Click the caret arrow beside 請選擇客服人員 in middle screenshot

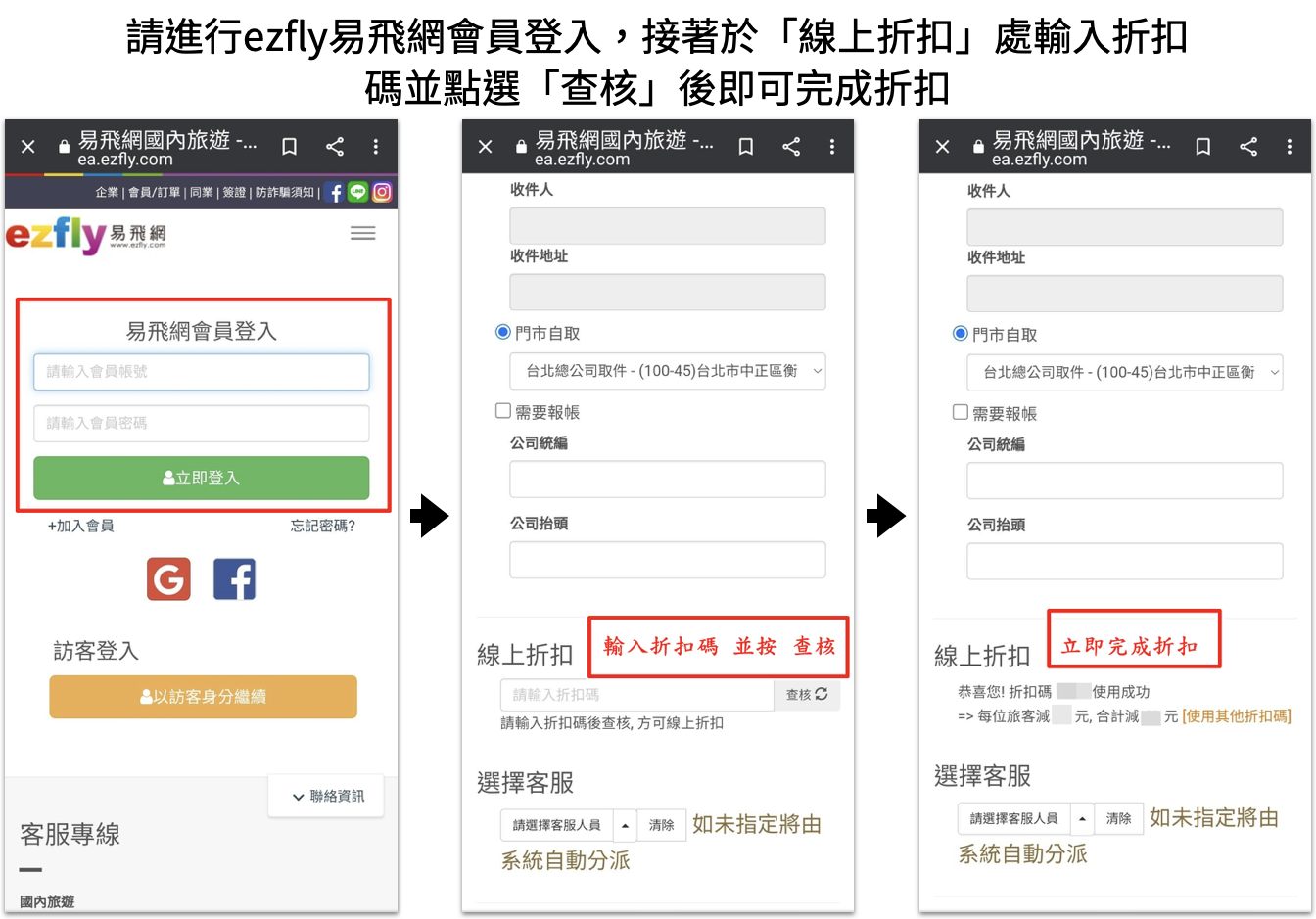coord(625,825)
